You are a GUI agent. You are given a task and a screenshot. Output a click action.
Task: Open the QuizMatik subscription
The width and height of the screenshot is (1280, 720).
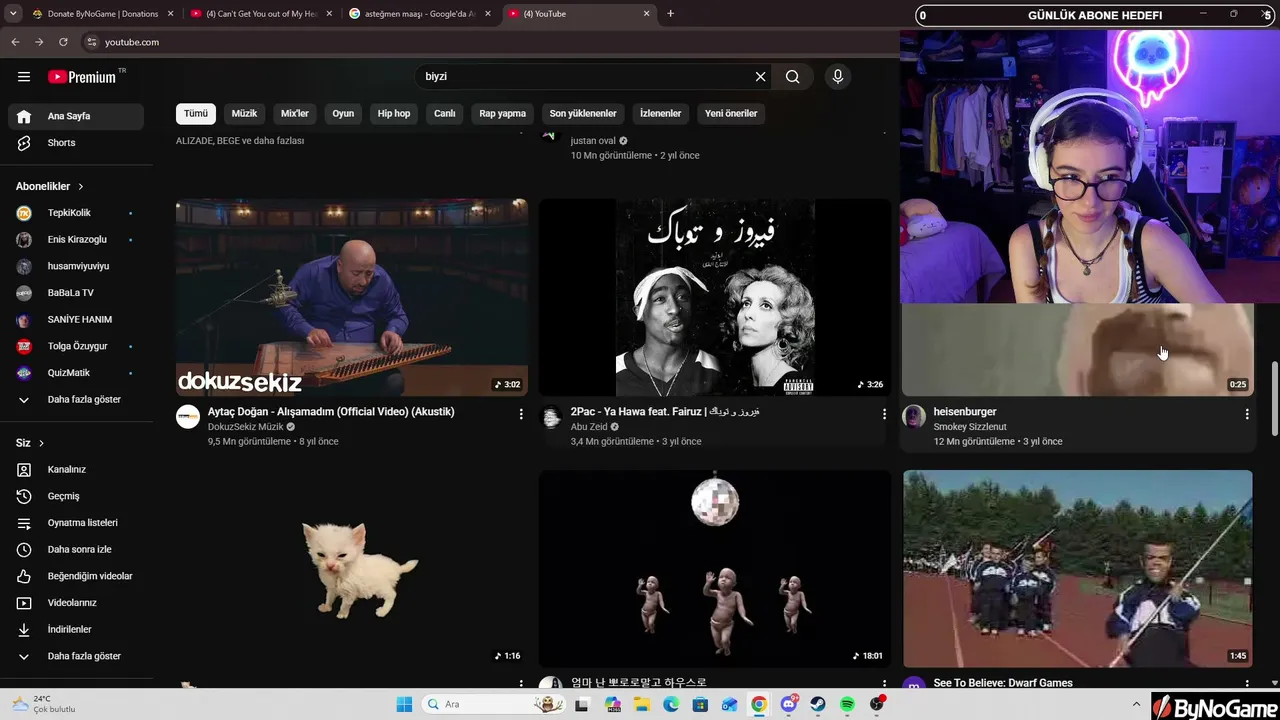pyautogui.click(x=76, y=373)
